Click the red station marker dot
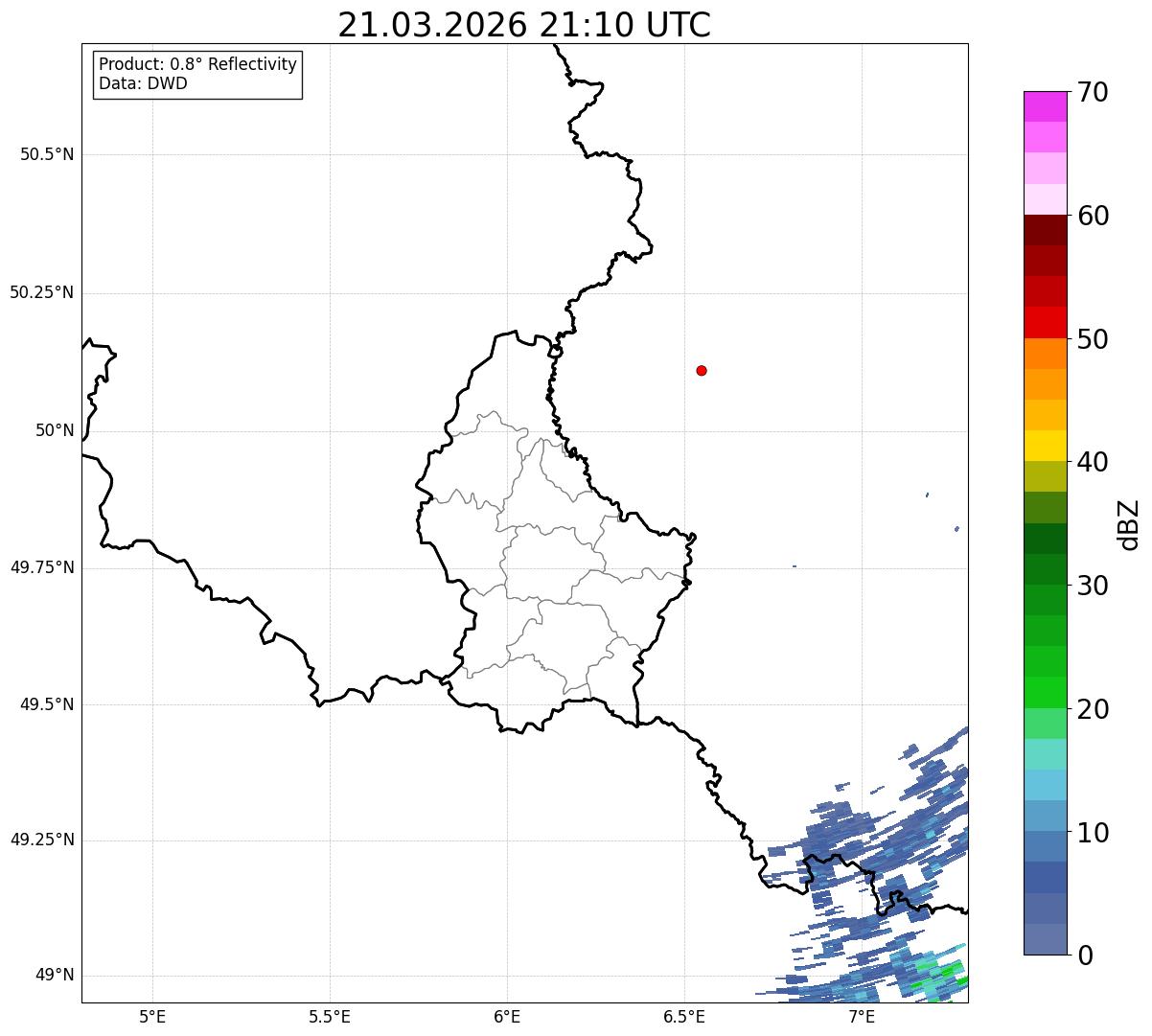The width and height of the screenshot is (1152, 1036). pyautogui.click(x=702, y=370)
